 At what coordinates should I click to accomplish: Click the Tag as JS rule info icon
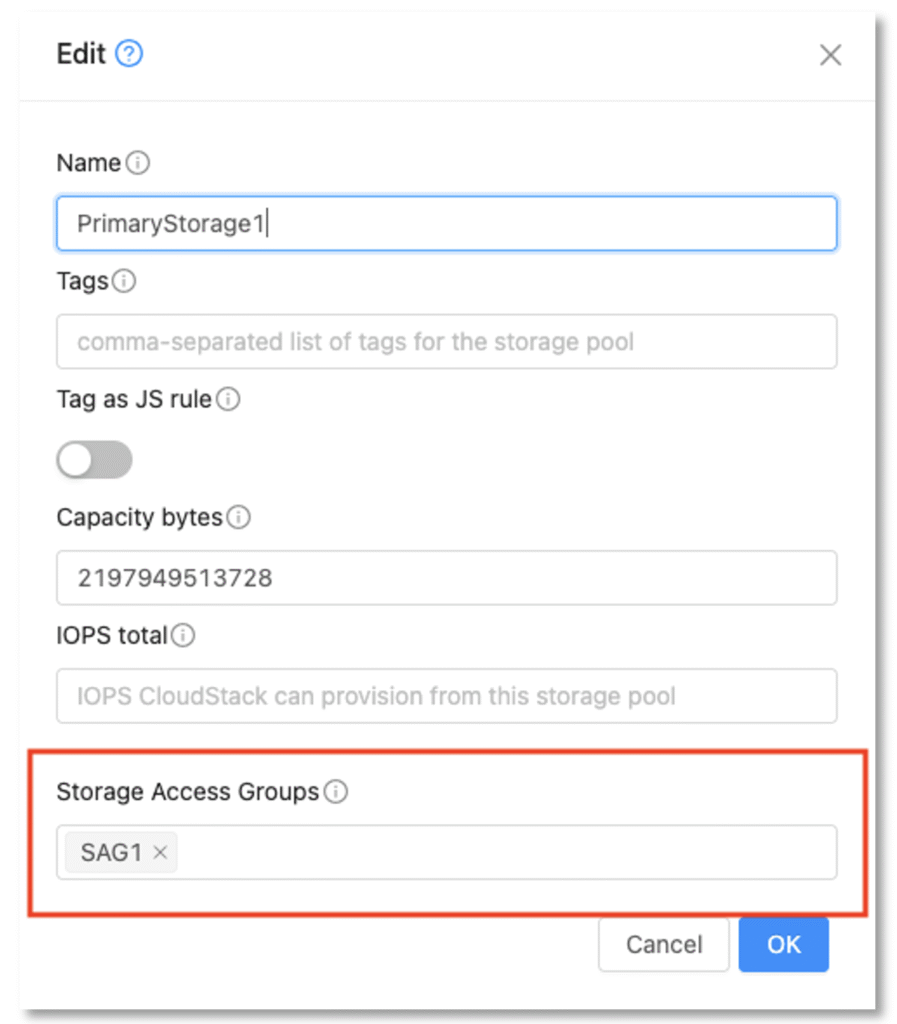(229, 400)
